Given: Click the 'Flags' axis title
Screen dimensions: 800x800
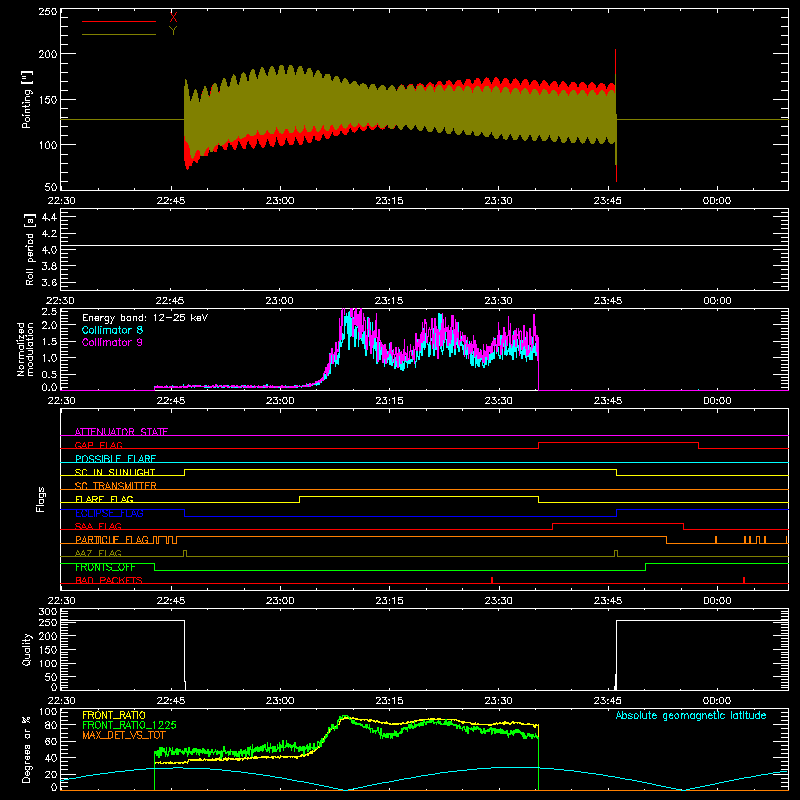Looking at the screenshot, I should 40,499.
